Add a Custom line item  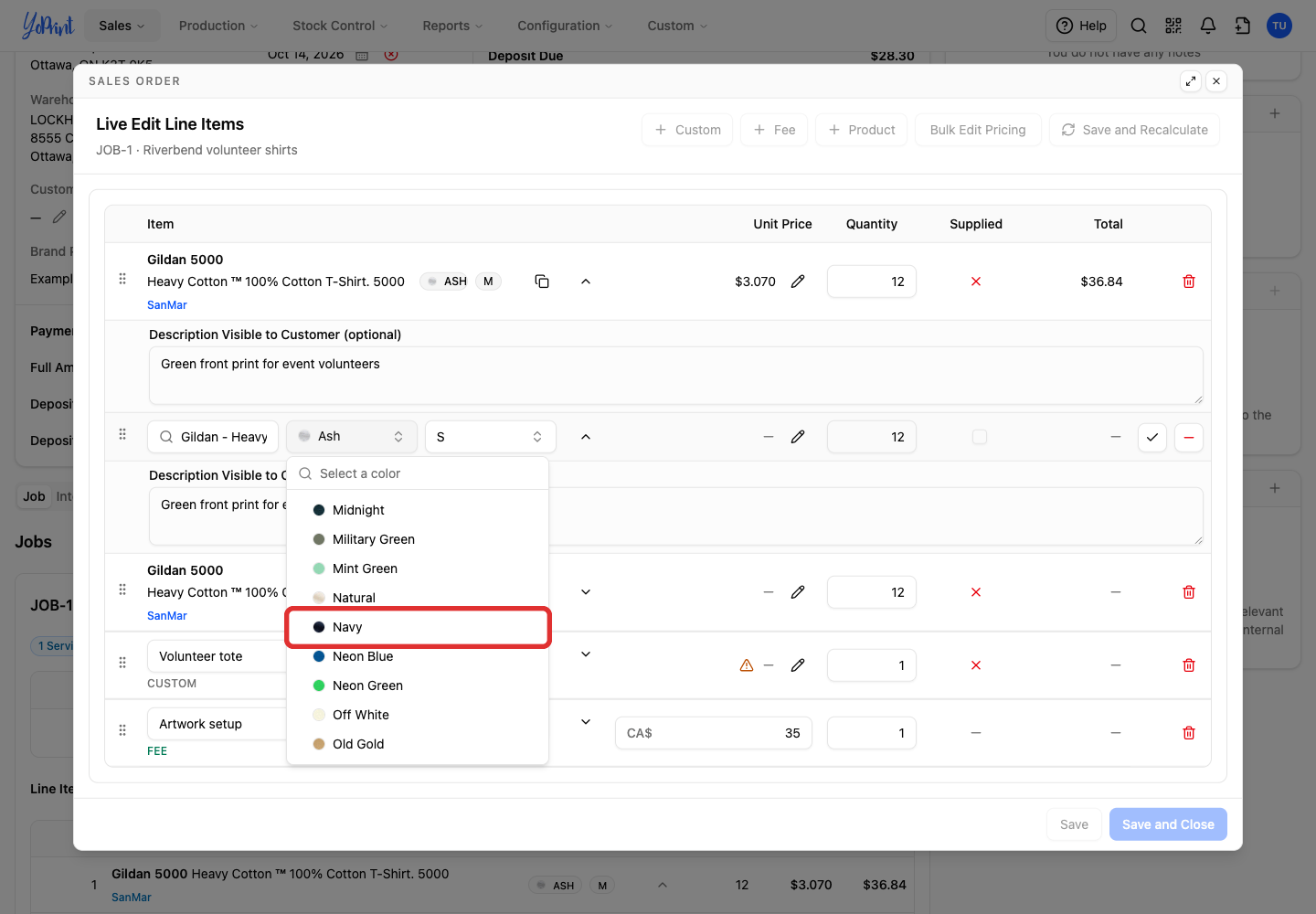687,130
